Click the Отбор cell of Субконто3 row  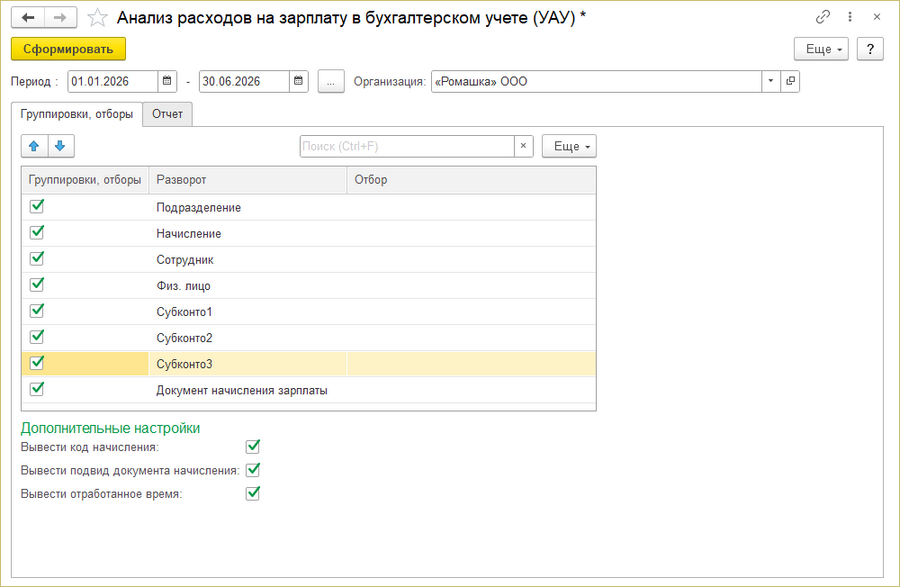[x=472, y=364]
